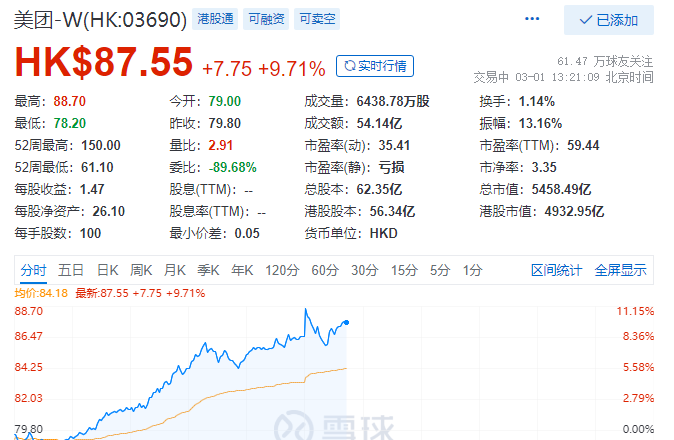Click the 市净率 value 3.35

click(x=544, y=167)
